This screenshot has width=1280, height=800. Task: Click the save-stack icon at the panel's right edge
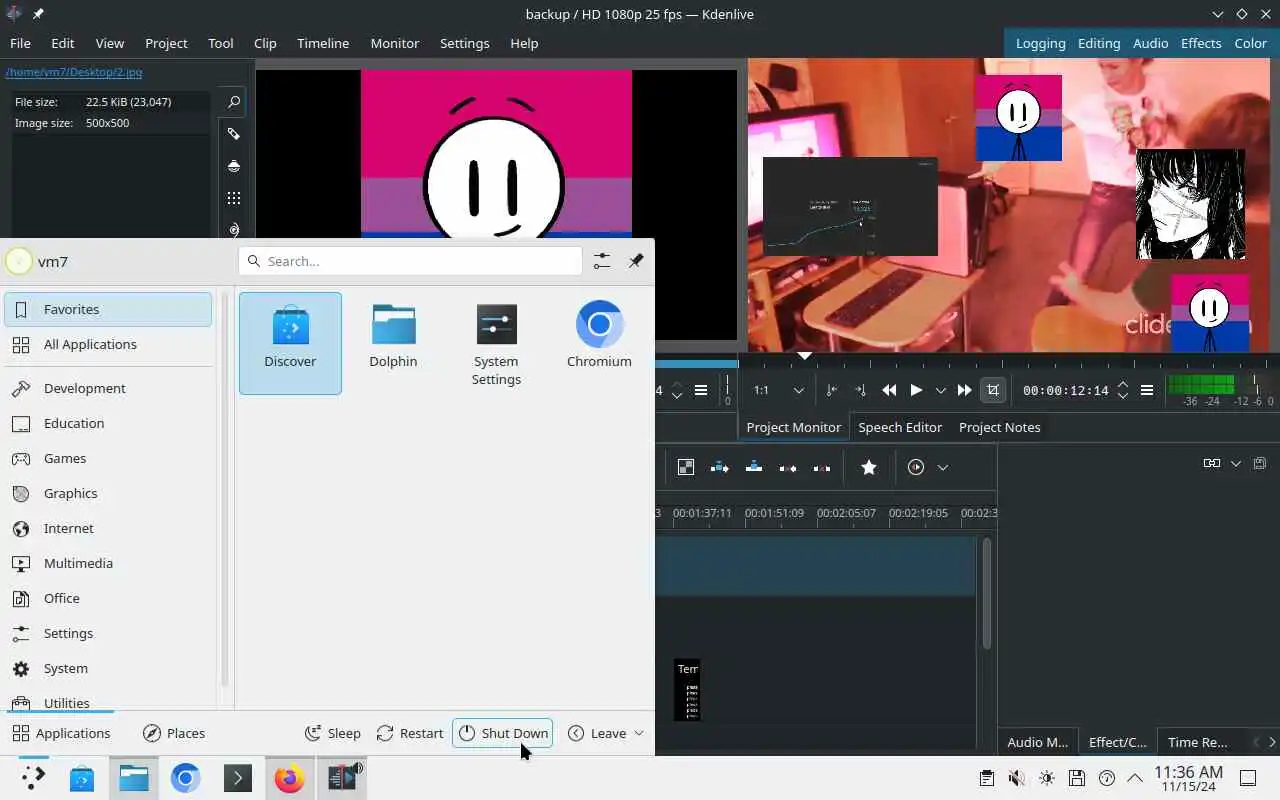[1259, 463]
